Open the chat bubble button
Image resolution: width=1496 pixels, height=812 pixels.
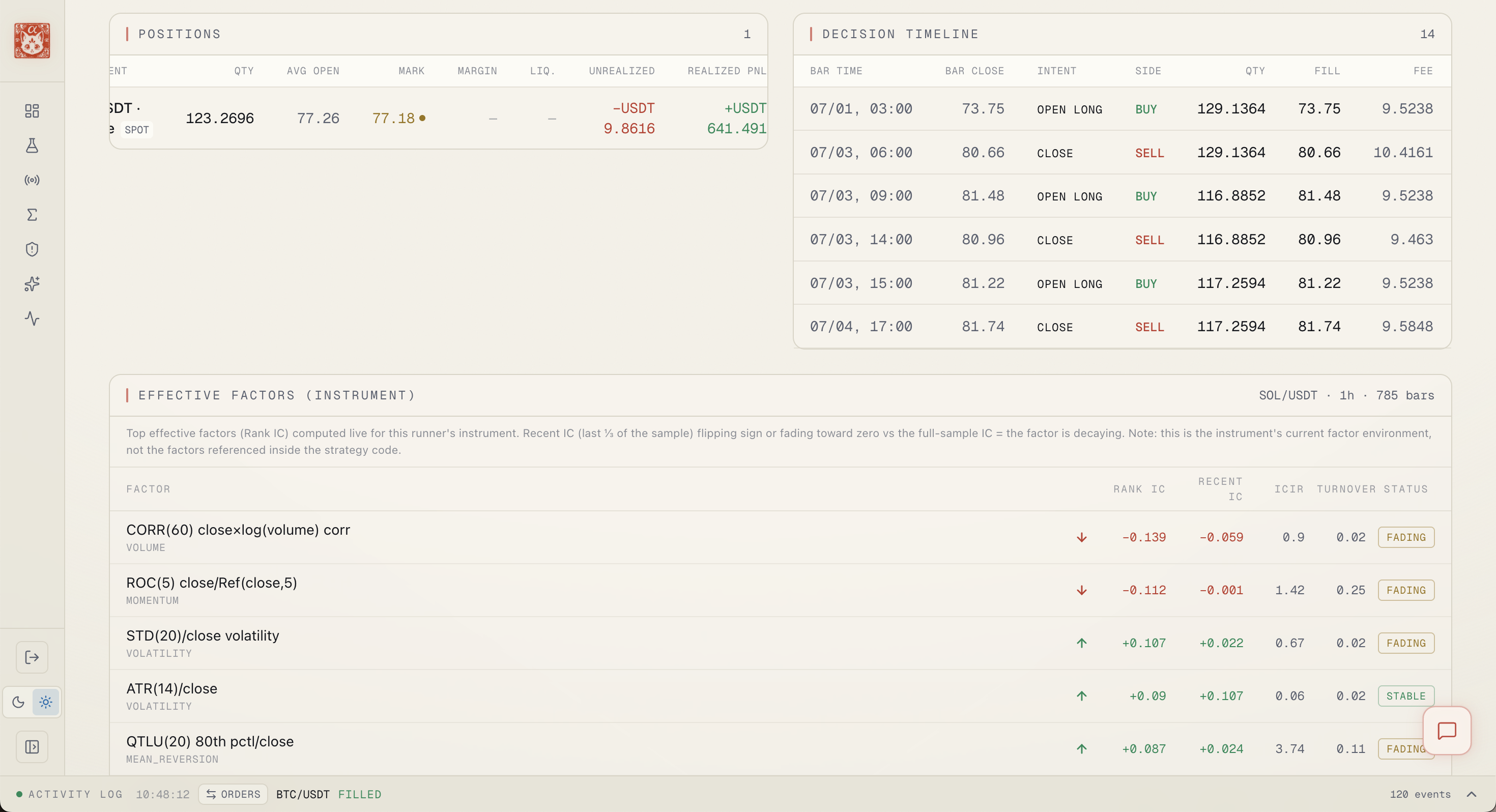pos(1447,731)
